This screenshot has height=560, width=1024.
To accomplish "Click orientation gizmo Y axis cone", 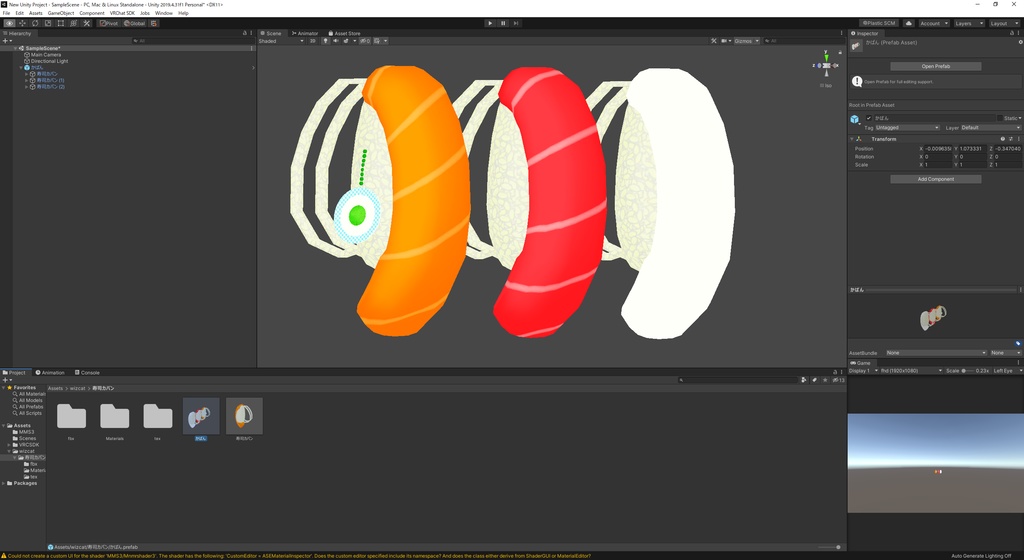I will pos(826,57).
